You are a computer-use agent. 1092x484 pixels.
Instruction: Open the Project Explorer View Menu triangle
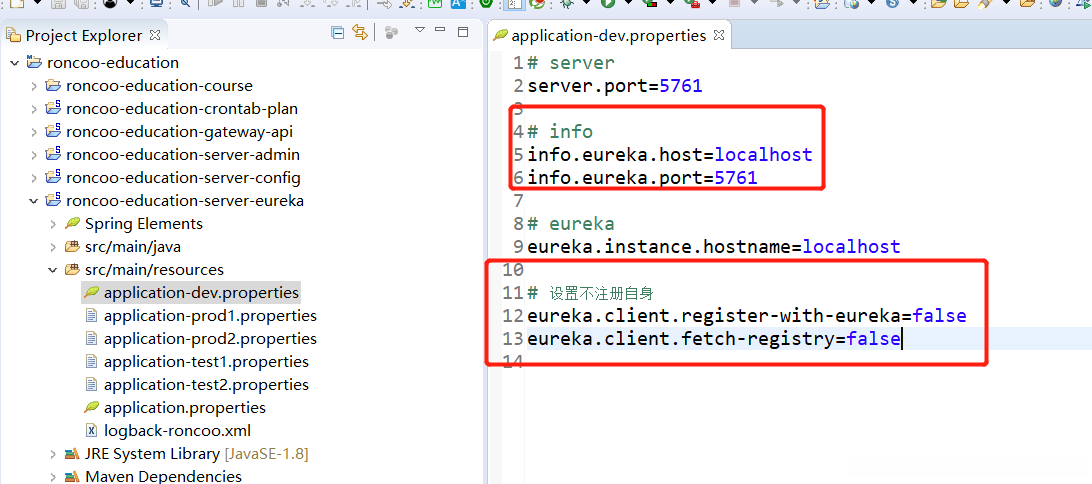click(420, 31)
